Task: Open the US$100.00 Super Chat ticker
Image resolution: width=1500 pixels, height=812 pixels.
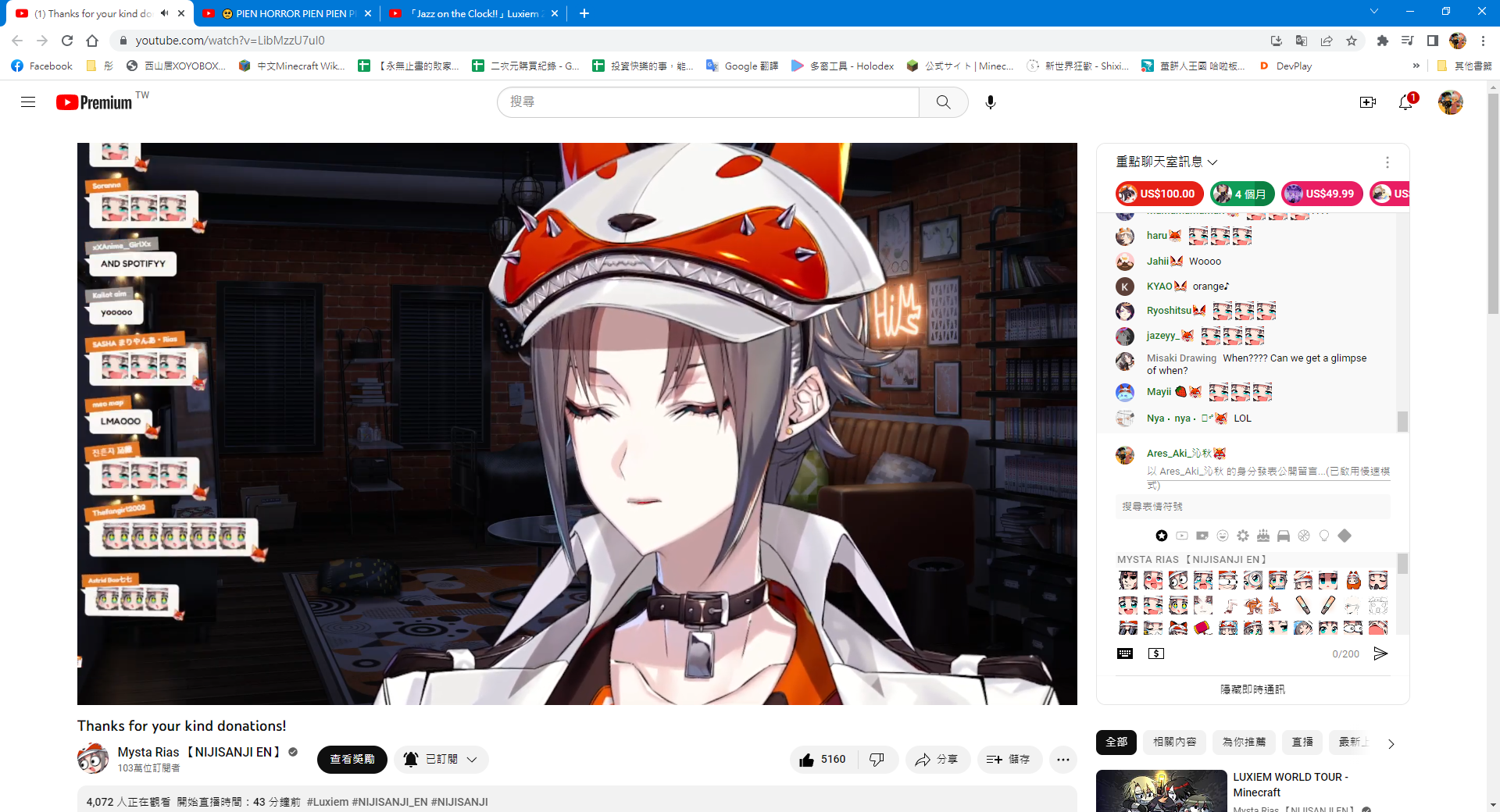Action: pos(1159,194)
